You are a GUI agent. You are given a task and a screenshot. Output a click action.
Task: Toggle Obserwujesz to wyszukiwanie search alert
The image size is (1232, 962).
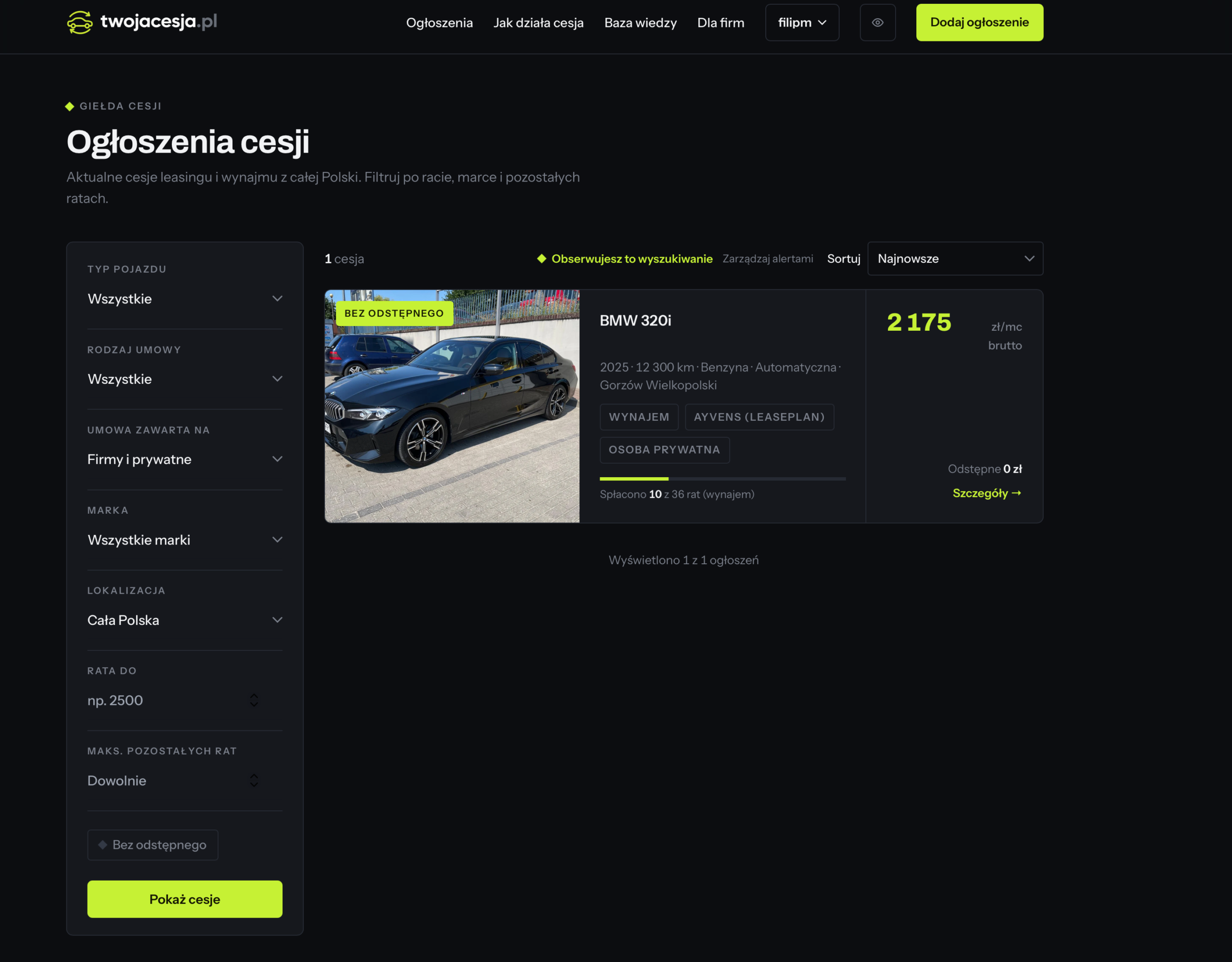tap(625, 259)
